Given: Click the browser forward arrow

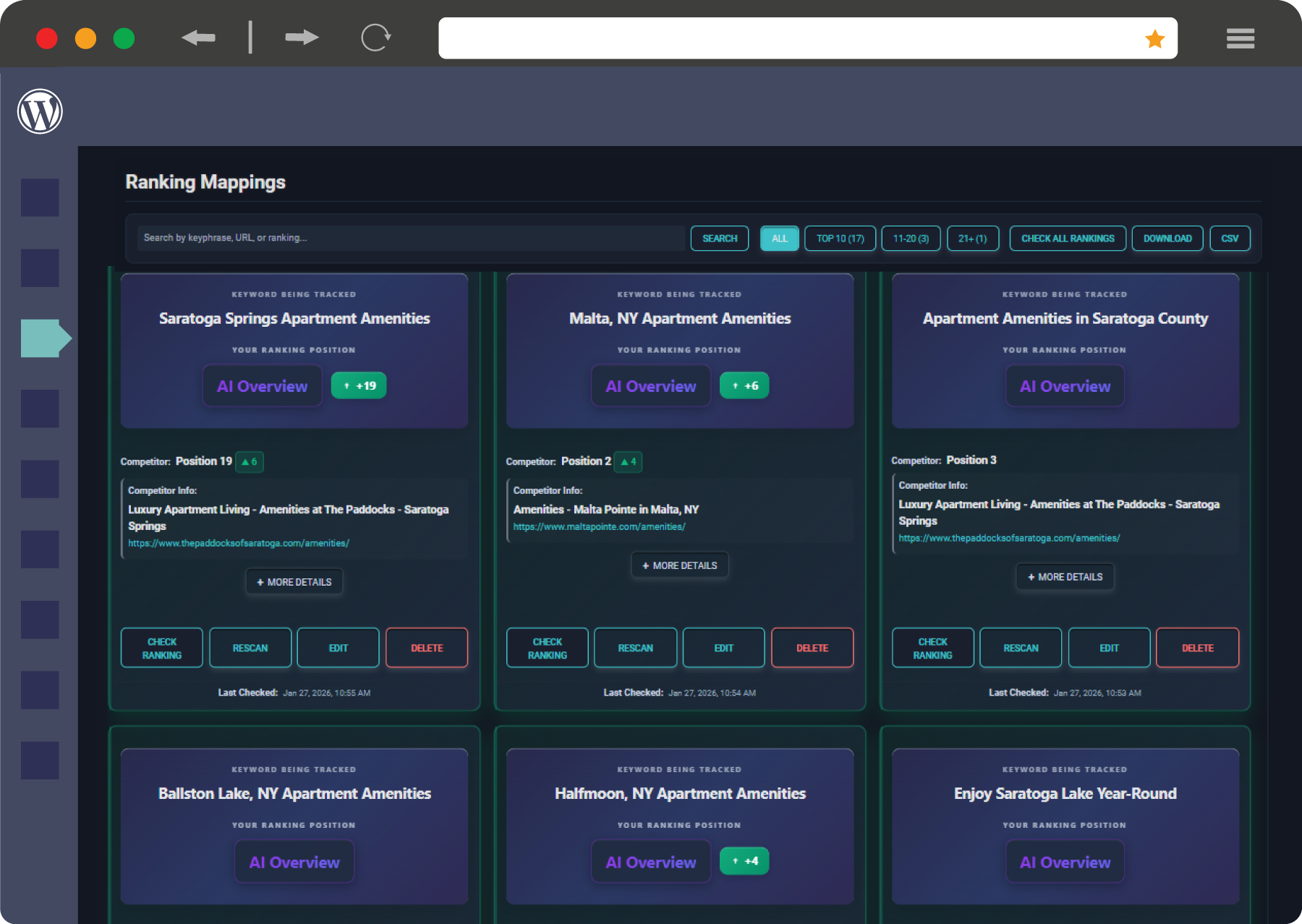Looking at the screenshot, I should click(x=302, y=38).
